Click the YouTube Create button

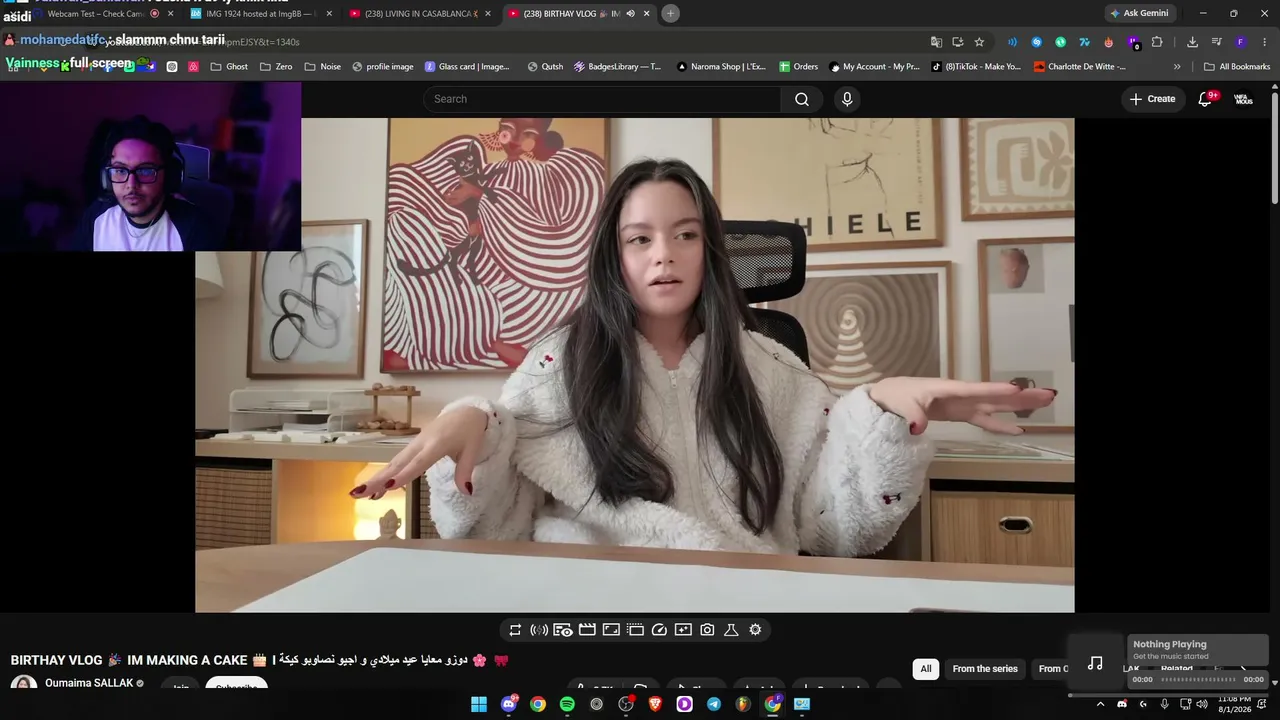pos(1152,99)
